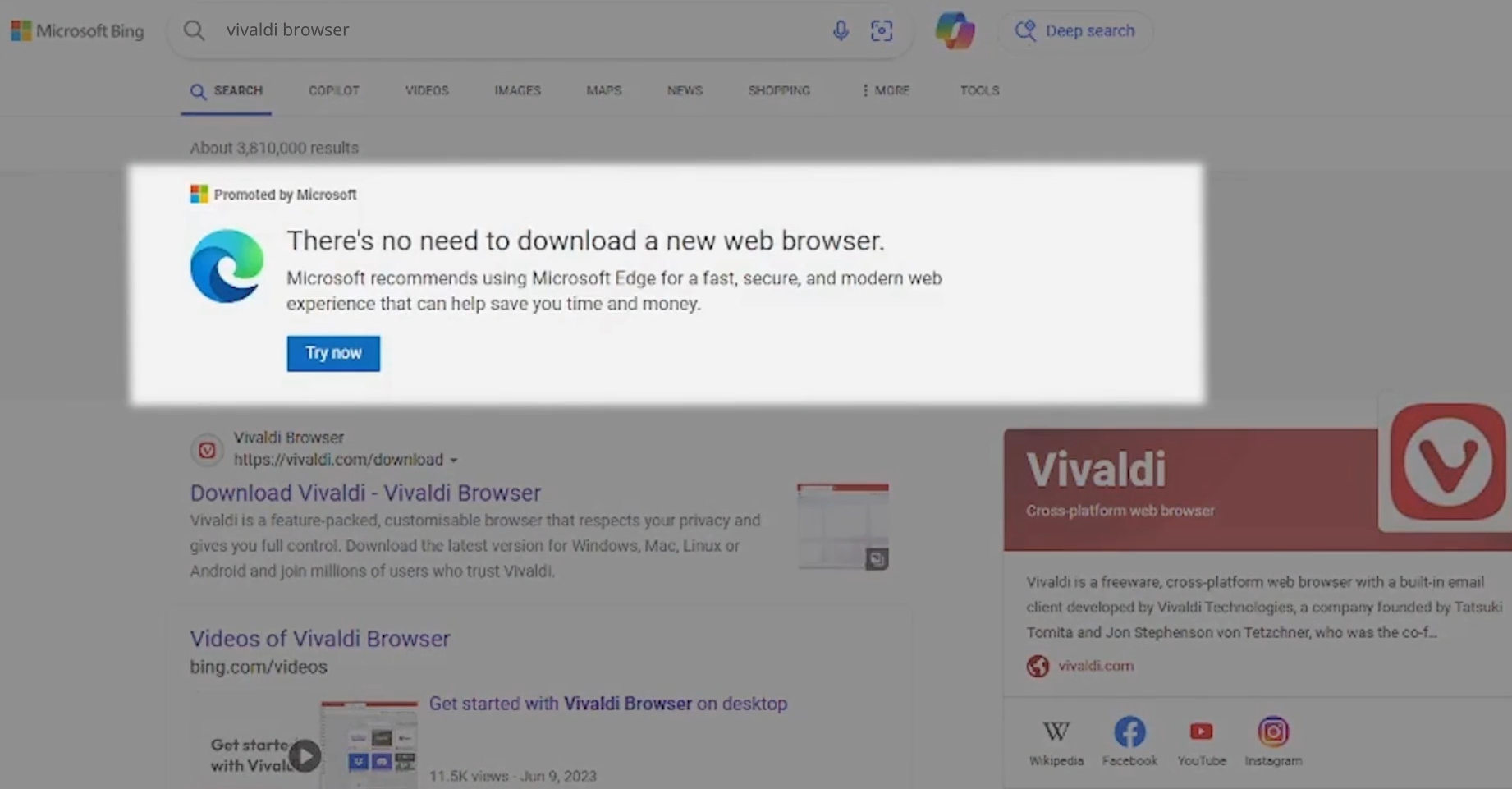The image size is (1512, 789).
Task: Play the Get started with Vivaldi video
Action: pyautogui.click(x=305, y=755)
